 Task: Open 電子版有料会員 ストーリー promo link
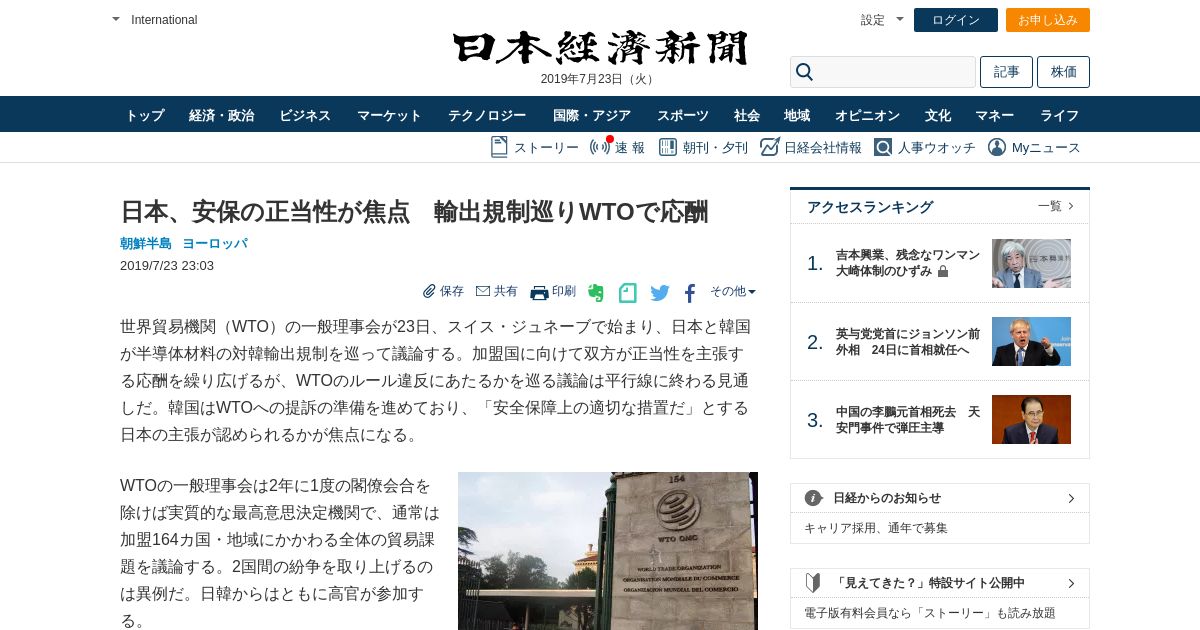tap(930, 613)
